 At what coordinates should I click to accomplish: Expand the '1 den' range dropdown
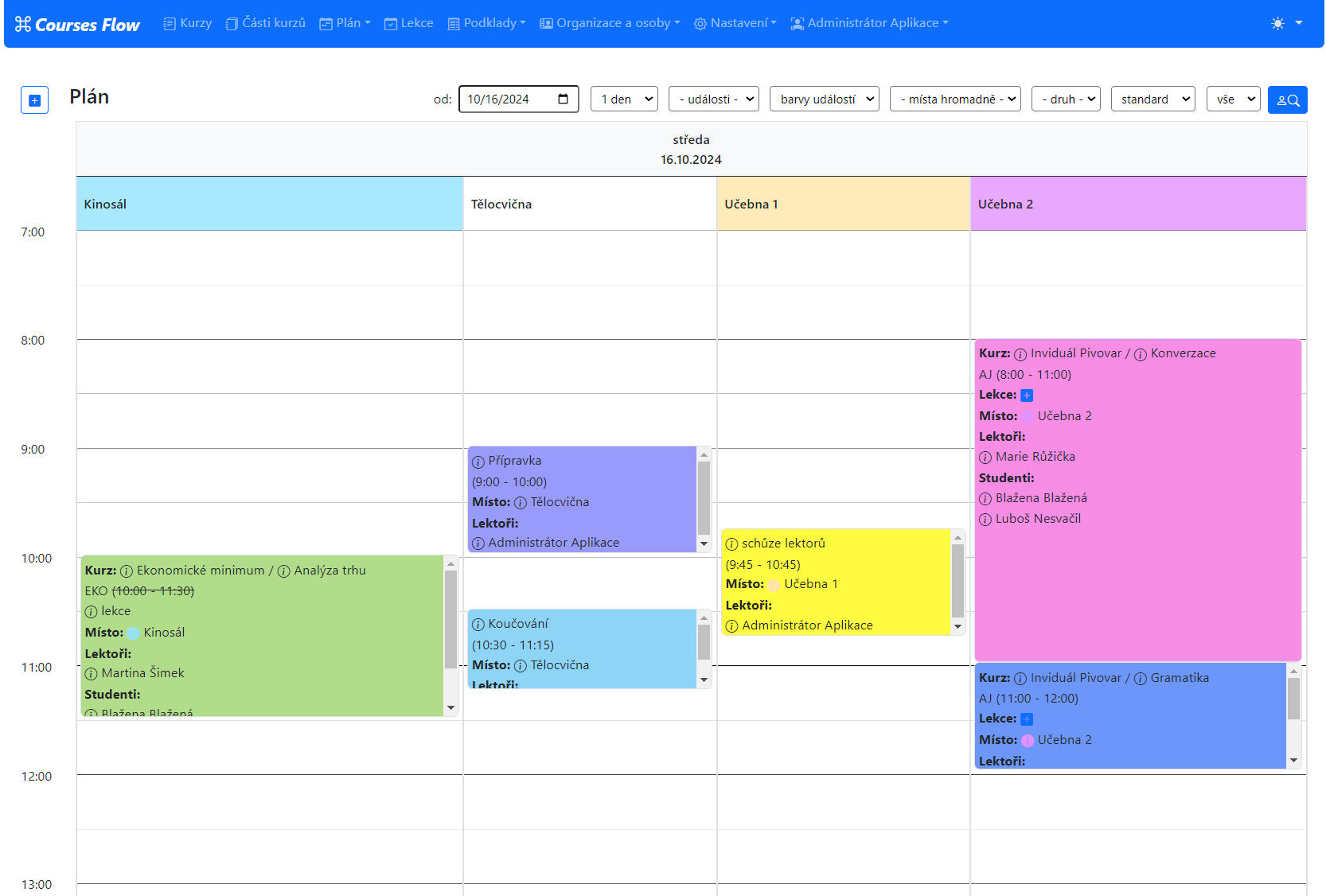624,99
